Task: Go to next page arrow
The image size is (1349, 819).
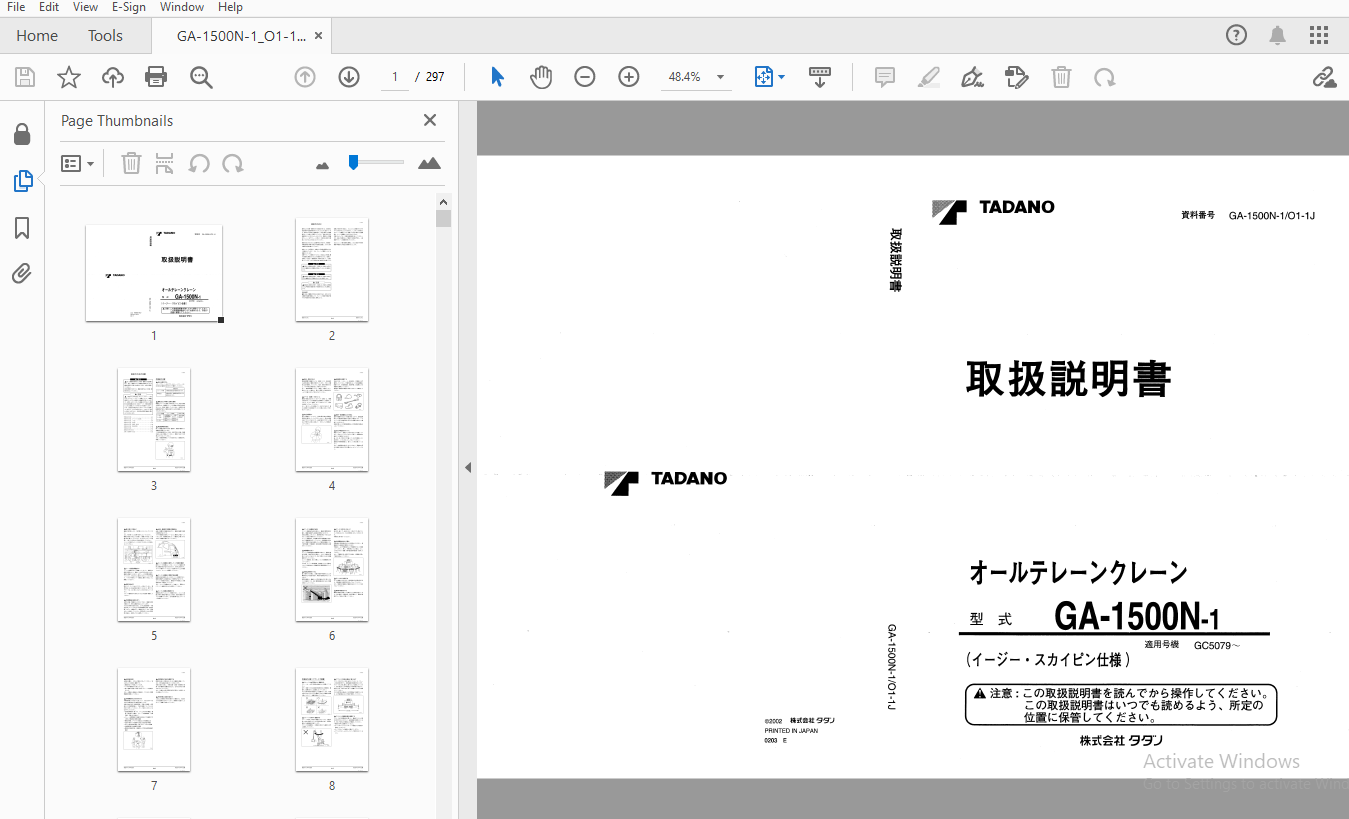Action: click(x=349, y=77)
